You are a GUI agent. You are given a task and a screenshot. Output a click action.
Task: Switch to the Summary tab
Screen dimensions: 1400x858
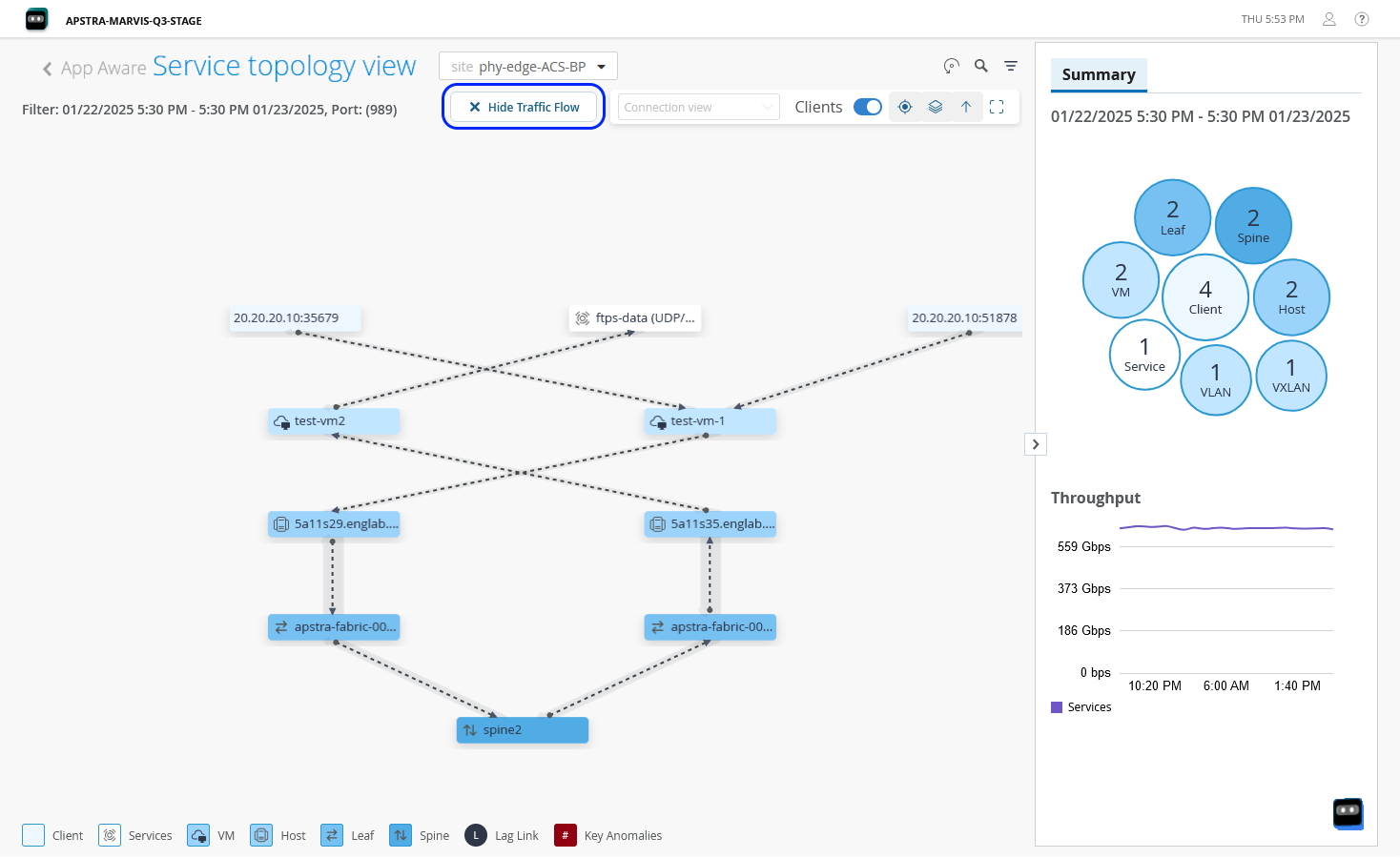tap(1099, 74)
